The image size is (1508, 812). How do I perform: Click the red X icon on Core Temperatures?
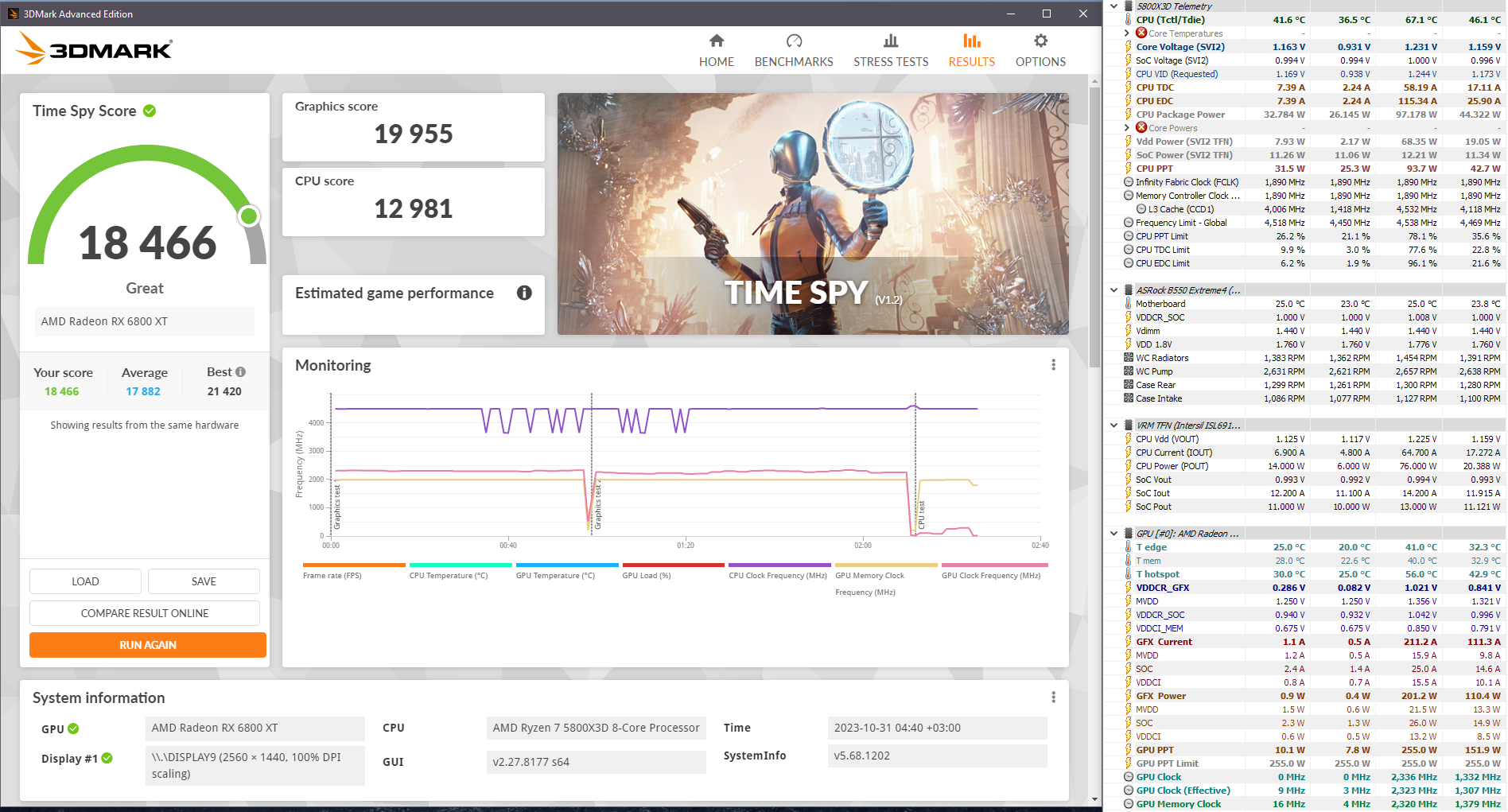click(1141, 33)
